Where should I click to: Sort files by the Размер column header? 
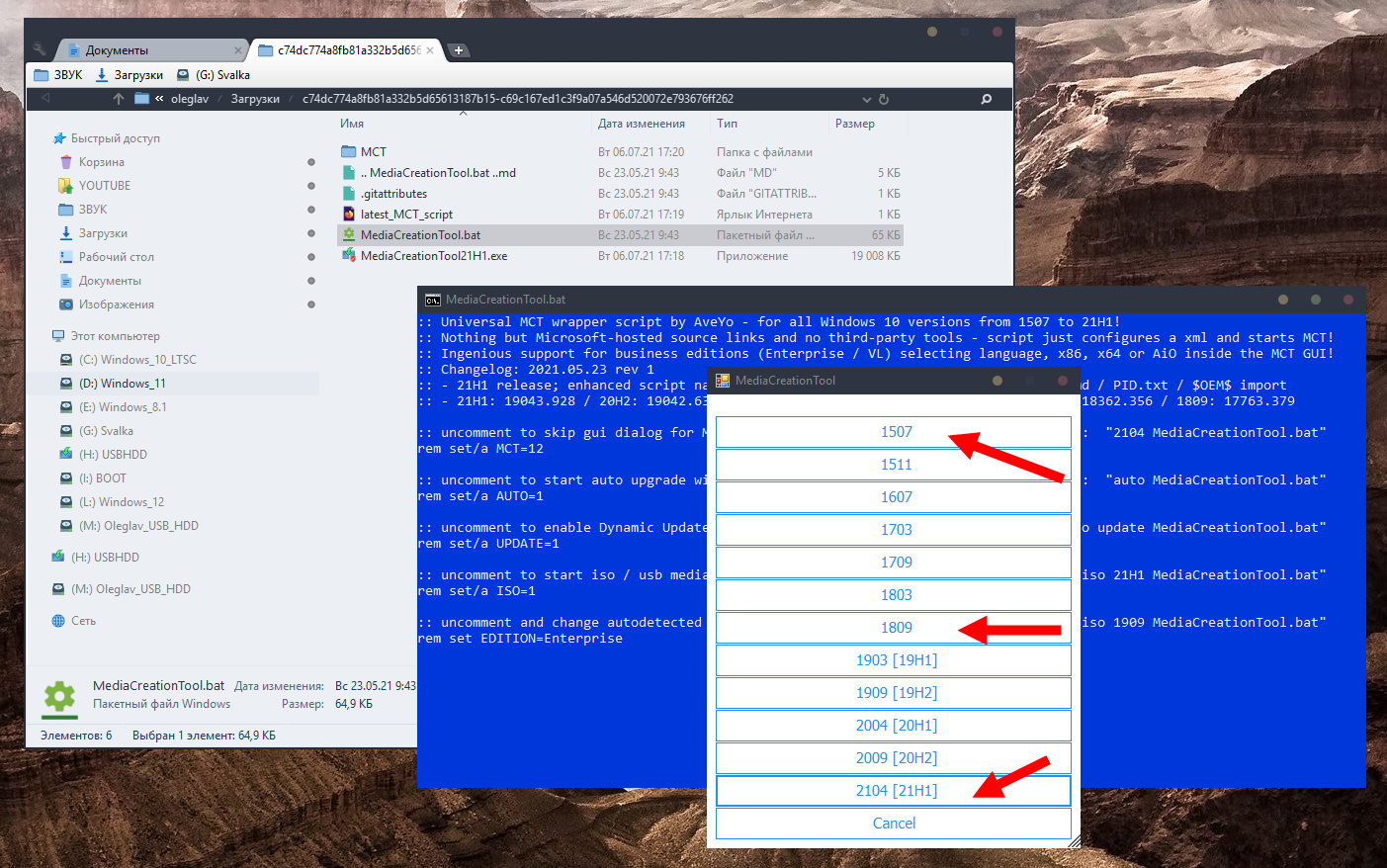(855, 124)
